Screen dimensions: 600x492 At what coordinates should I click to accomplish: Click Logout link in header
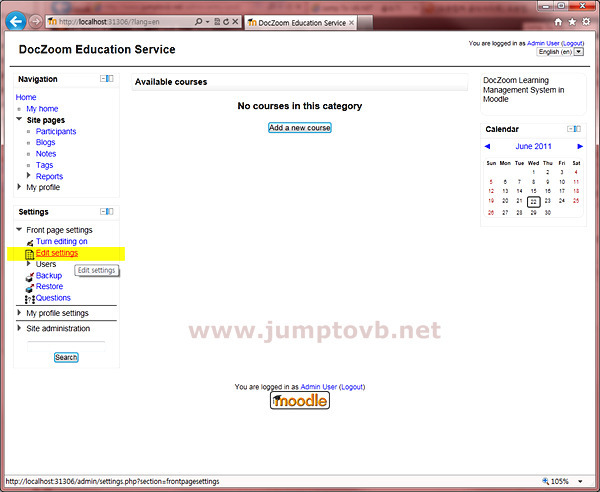(x=572, y=43)
